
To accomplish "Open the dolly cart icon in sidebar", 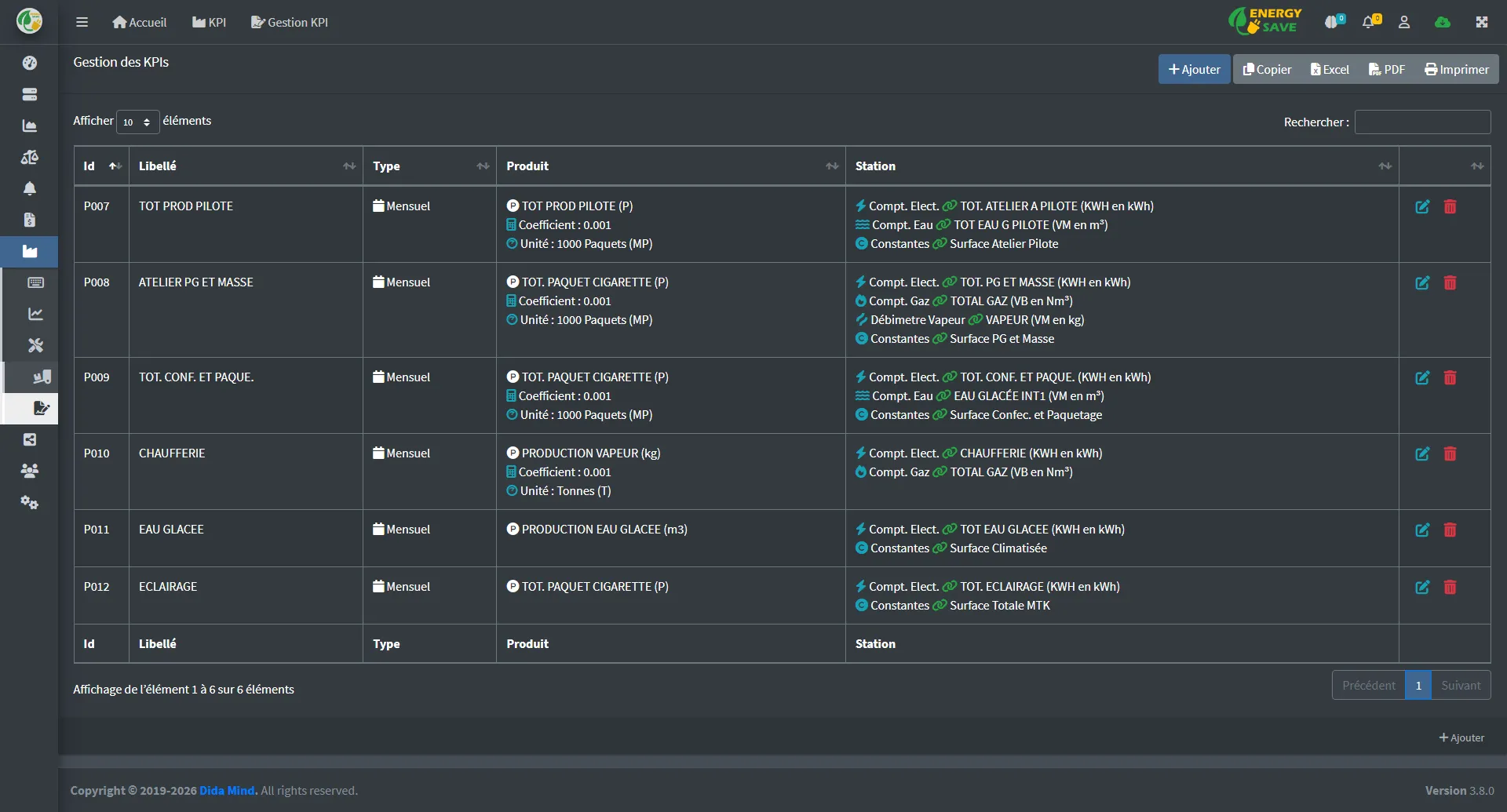I will [x=42, y=377].
